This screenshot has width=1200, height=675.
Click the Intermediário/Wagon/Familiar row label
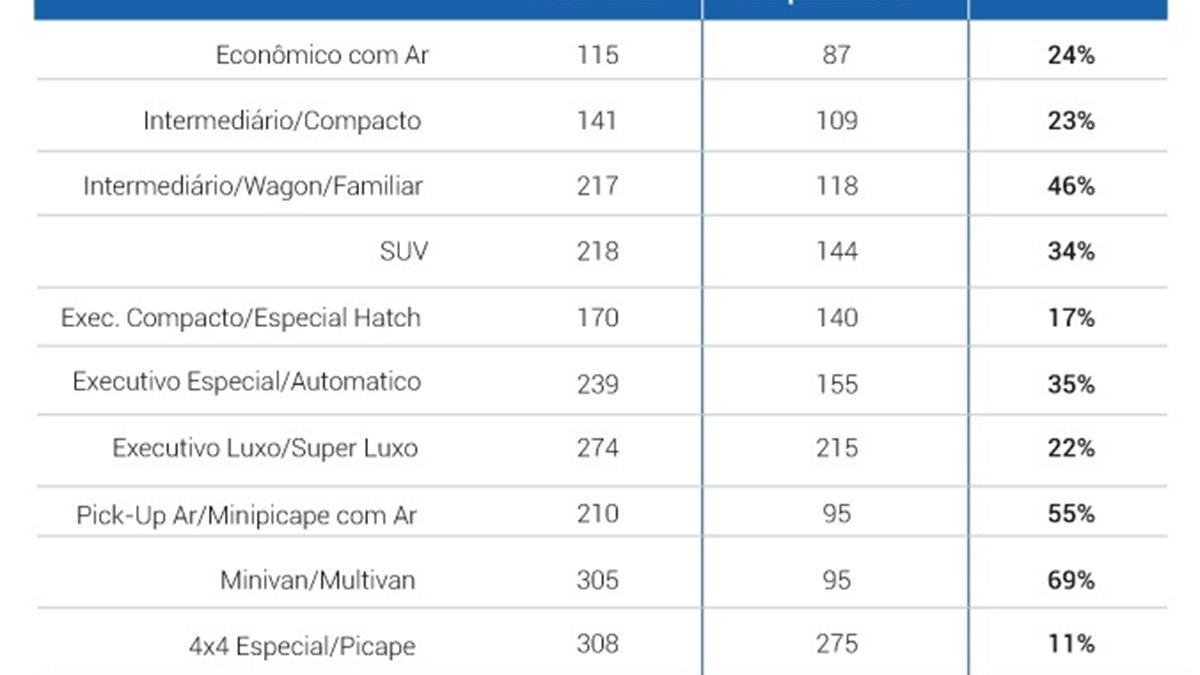point(253,186)
